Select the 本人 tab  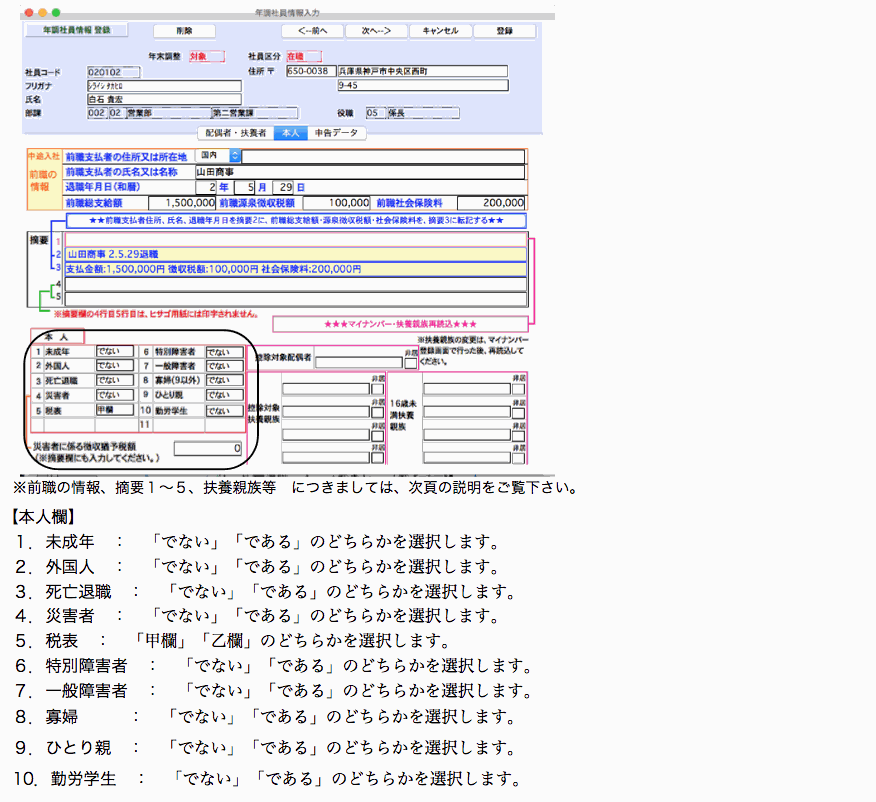(291, 133)
